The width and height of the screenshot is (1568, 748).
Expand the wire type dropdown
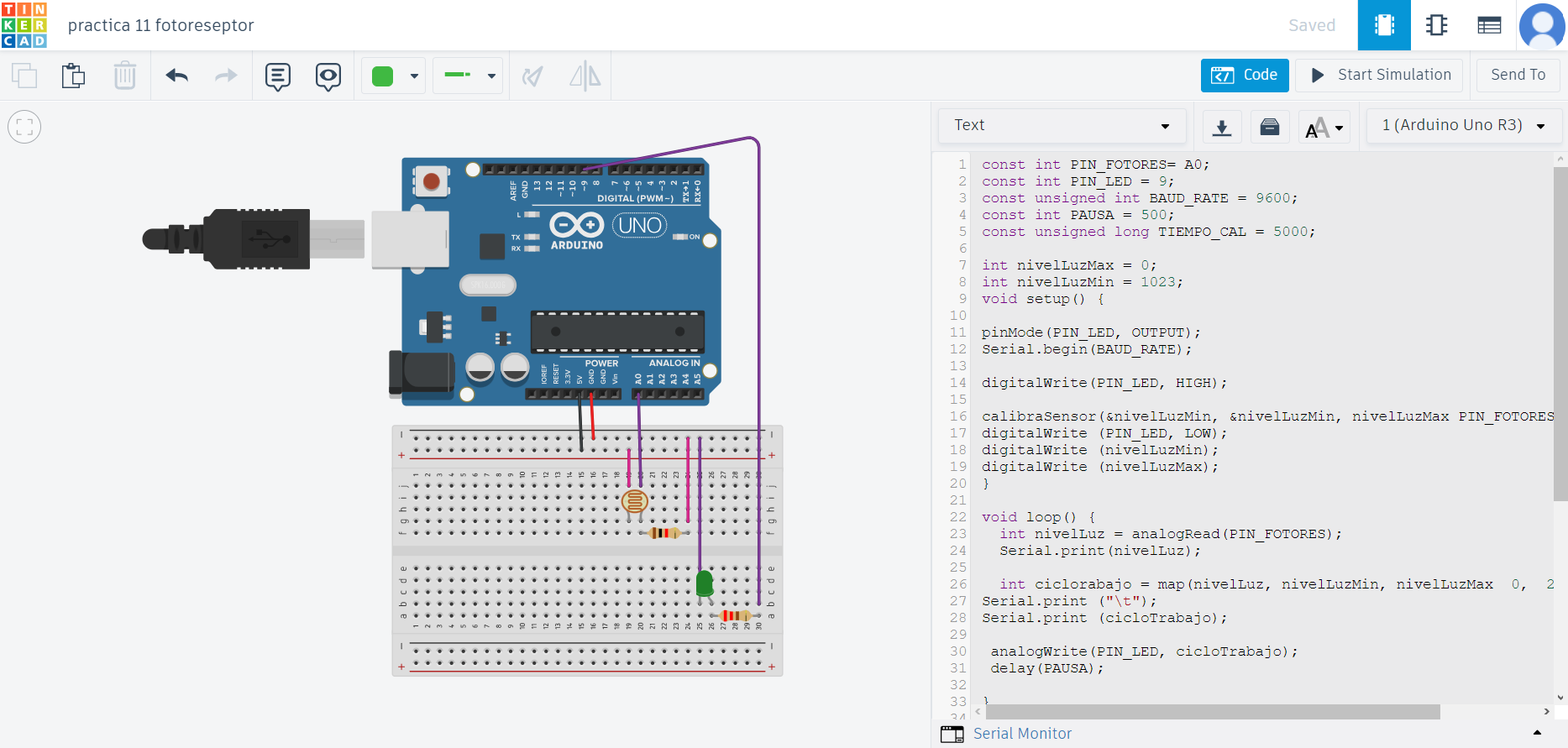click(x=468, y=76)
